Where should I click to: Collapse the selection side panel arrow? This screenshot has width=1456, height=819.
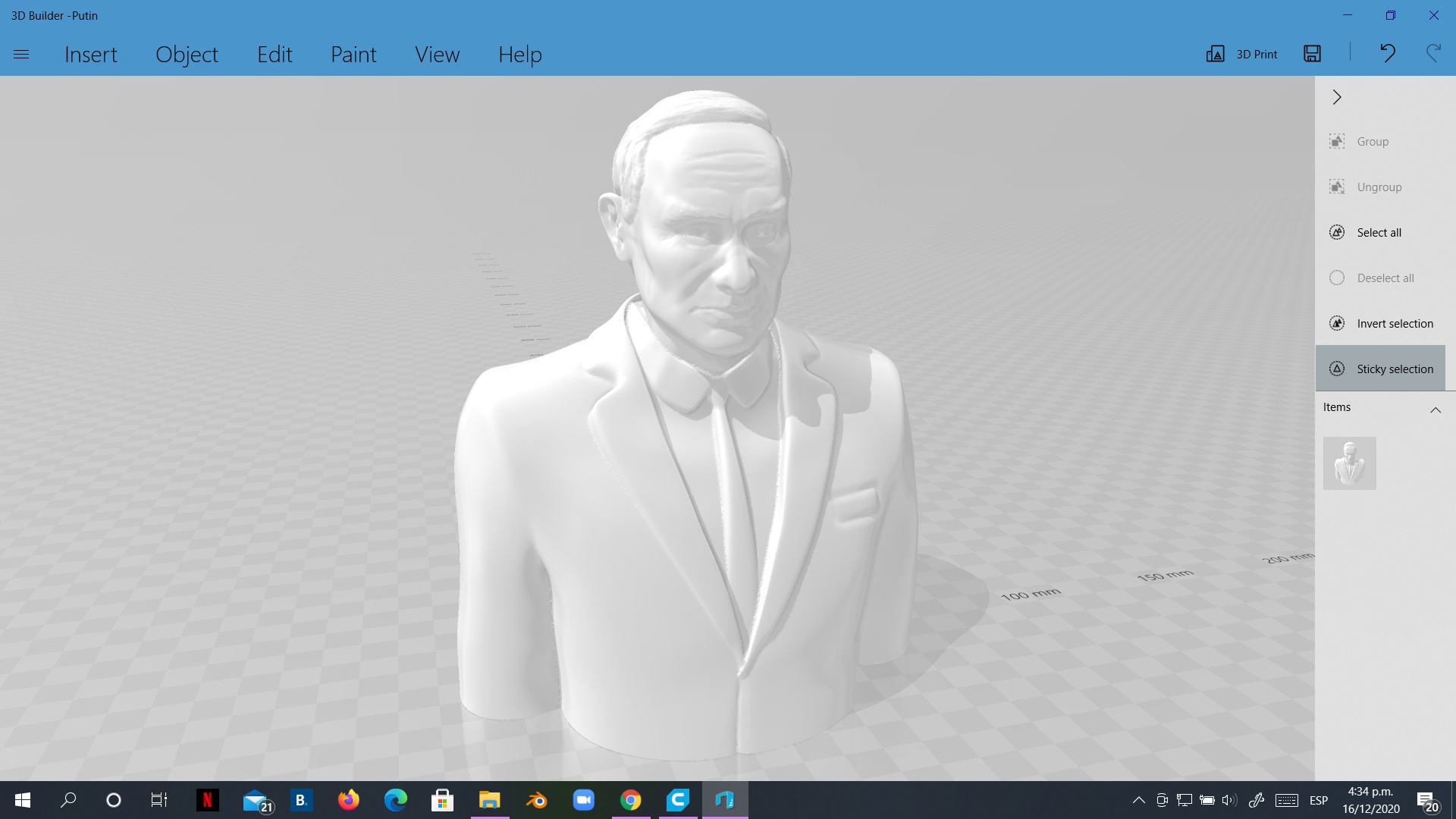tap(1337, 97)
